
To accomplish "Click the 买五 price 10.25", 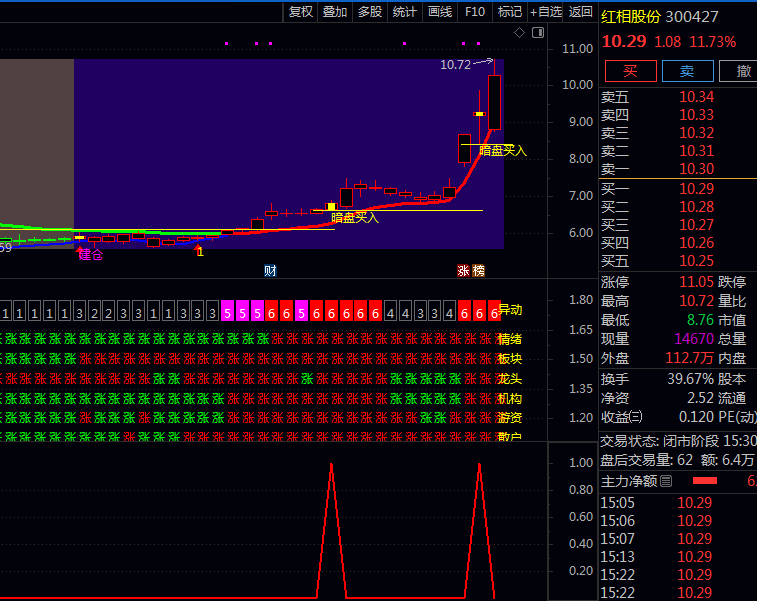I will coord(696,261).
